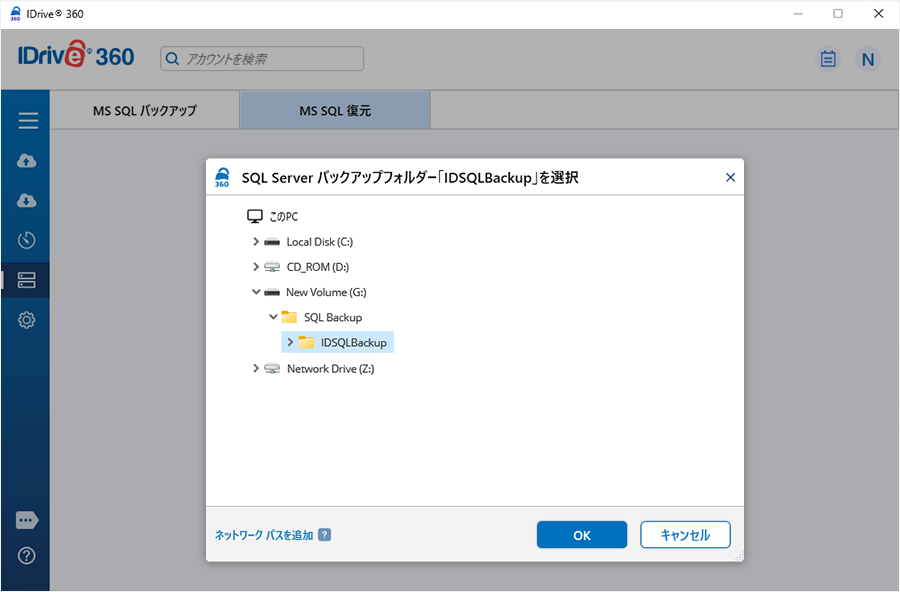
Task: Open the help question mark sidebar icon
Action: click(26, 556)
